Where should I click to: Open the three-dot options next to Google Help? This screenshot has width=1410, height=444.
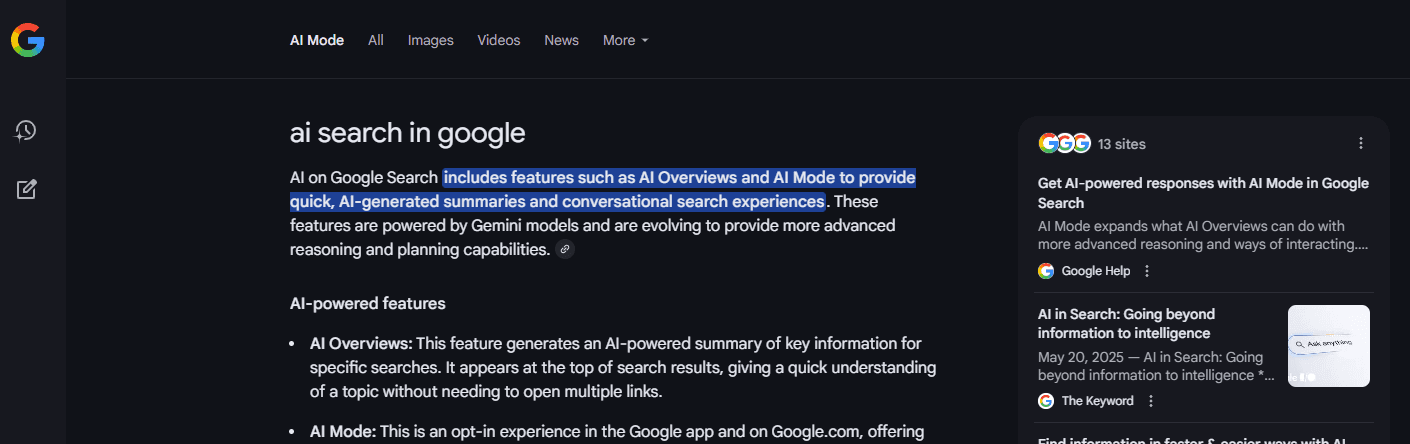[1147, 271]
